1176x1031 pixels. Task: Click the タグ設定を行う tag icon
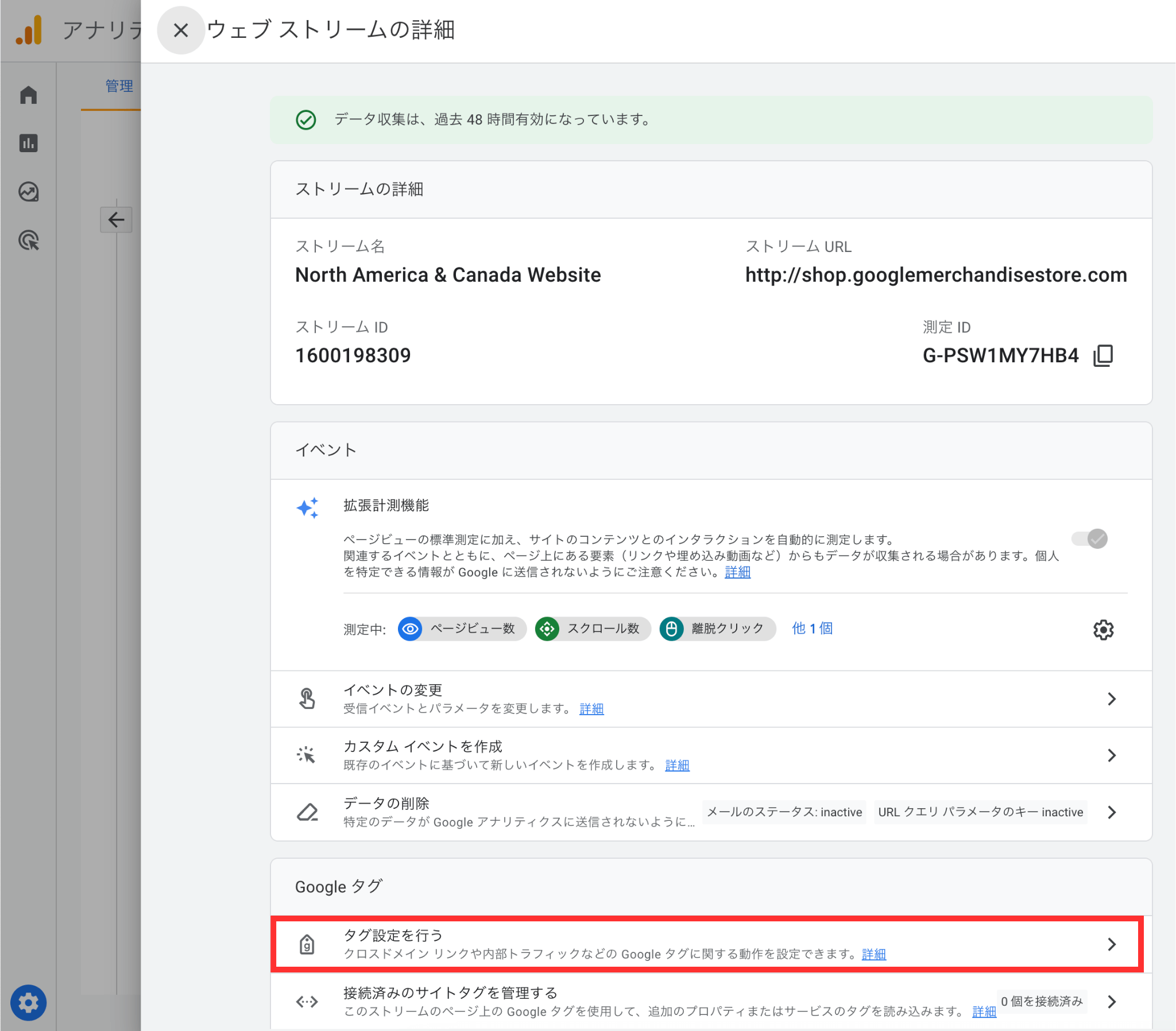pos(307,944)
